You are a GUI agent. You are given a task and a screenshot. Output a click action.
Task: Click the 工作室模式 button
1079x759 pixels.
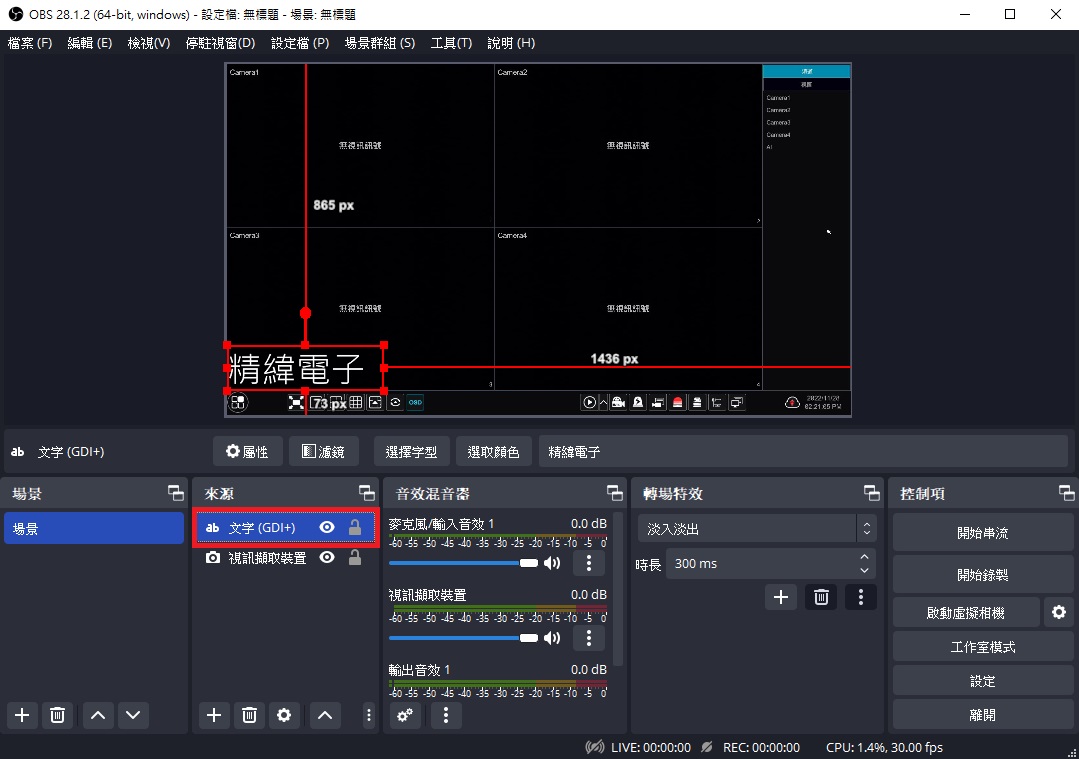pos(983,647)
